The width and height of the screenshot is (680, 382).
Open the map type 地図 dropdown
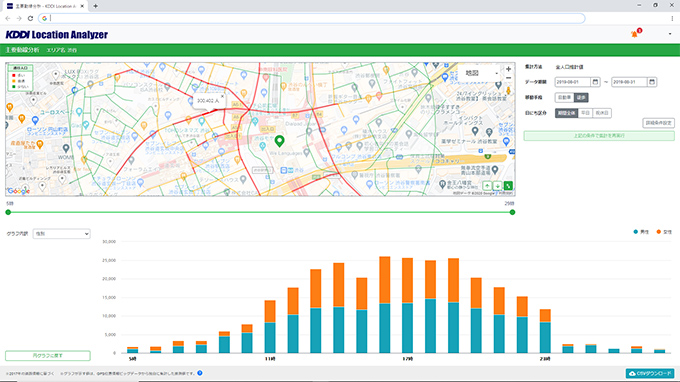coord(481,73)
